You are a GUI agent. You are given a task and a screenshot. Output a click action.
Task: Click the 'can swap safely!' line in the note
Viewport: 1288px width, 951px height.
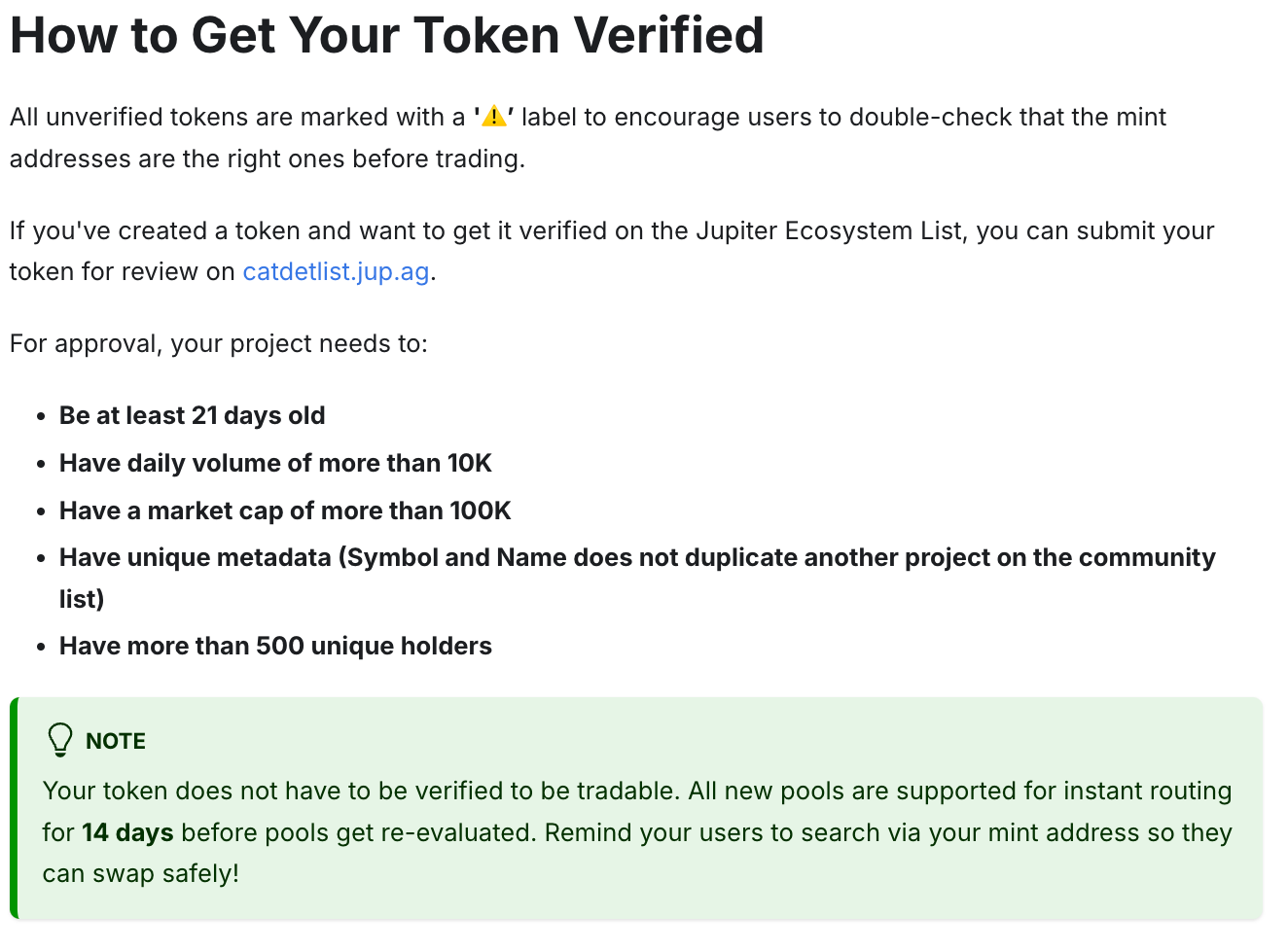pyautogui.click(x=141, y=873)
